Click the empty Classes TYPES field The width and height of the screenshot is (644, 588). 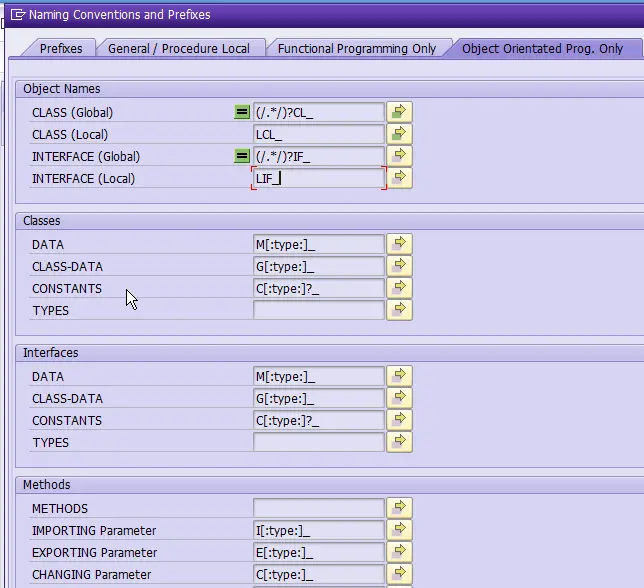coord(319,310)
